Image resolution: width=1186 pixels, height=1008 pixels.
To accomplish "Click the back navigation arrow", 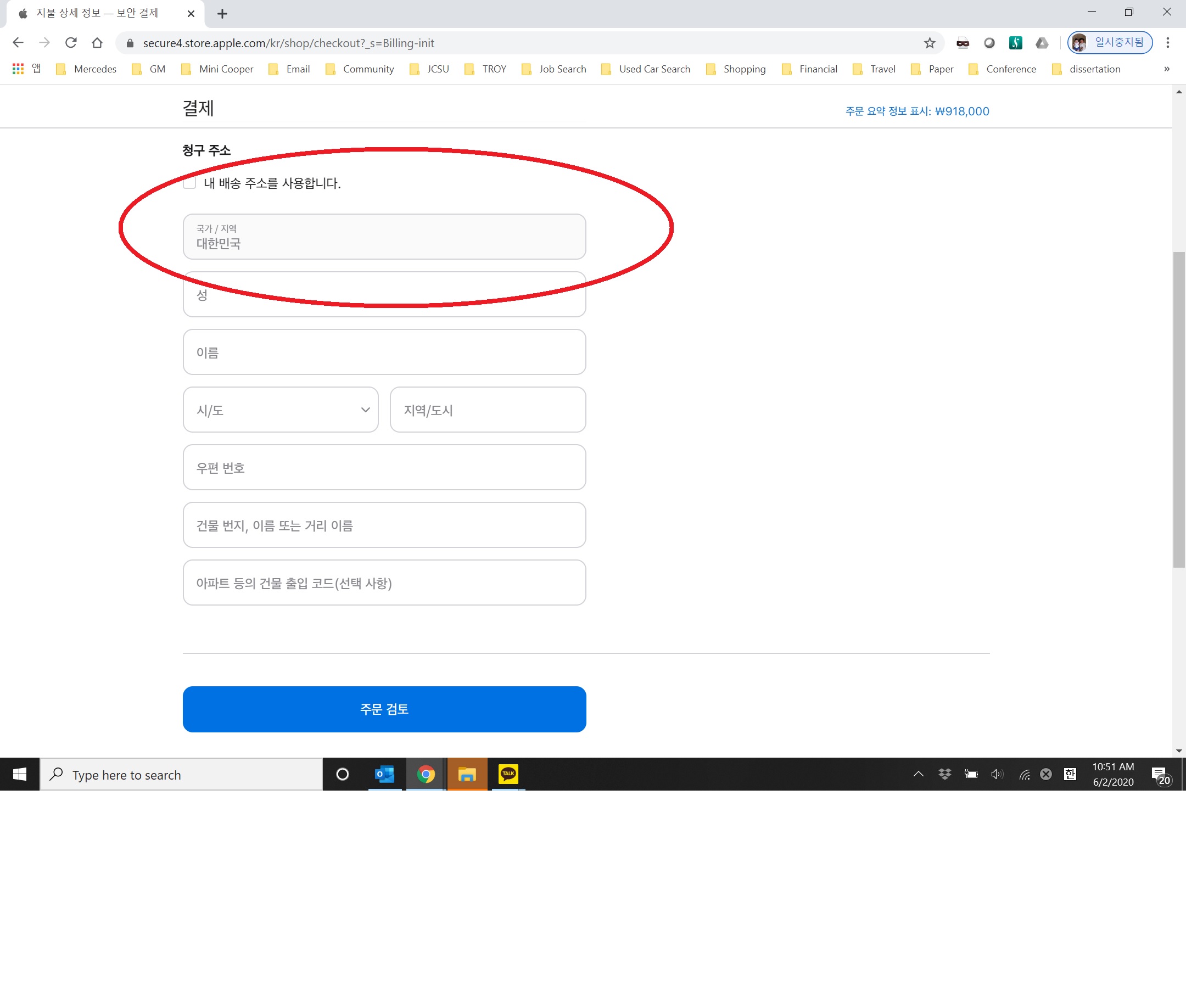I will click(18, 43).
